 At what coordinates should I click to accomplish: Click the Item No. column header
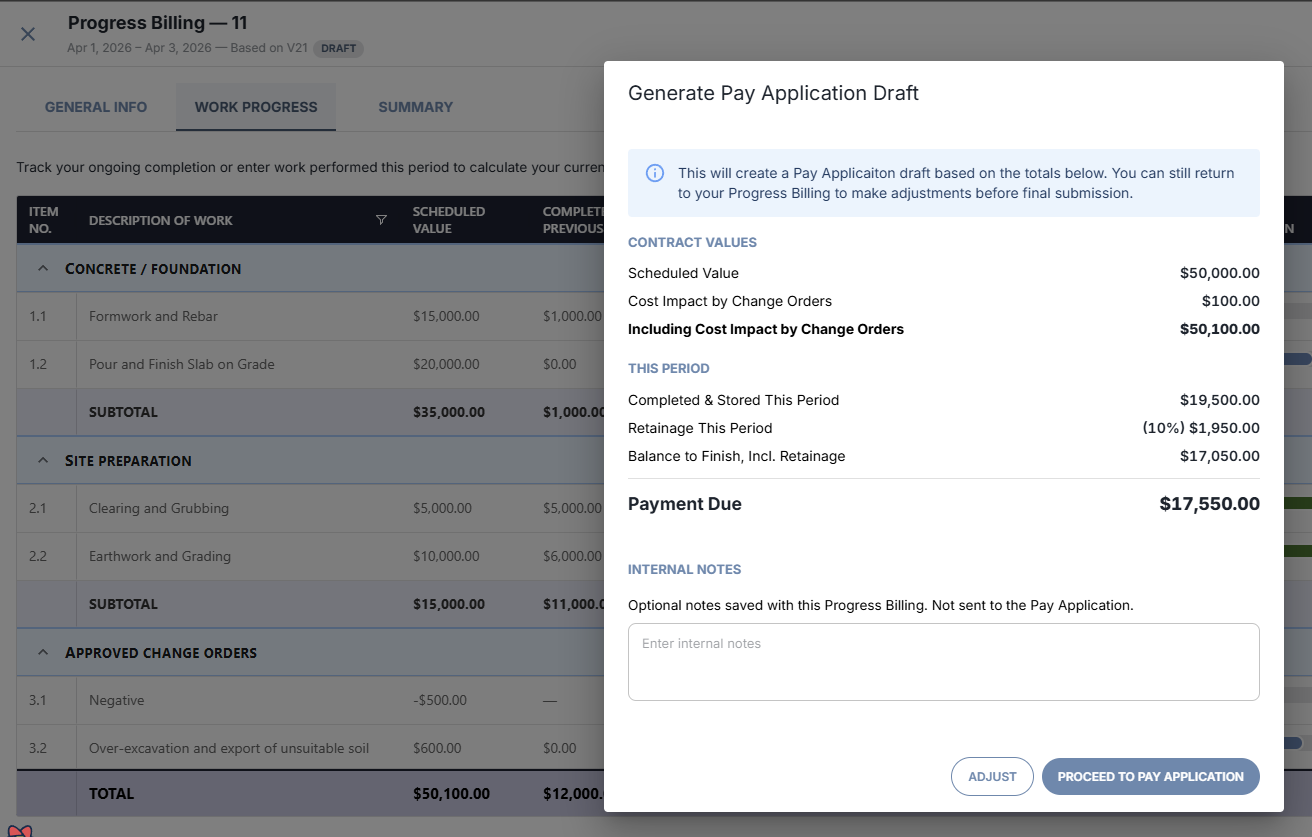pos(44,220)
